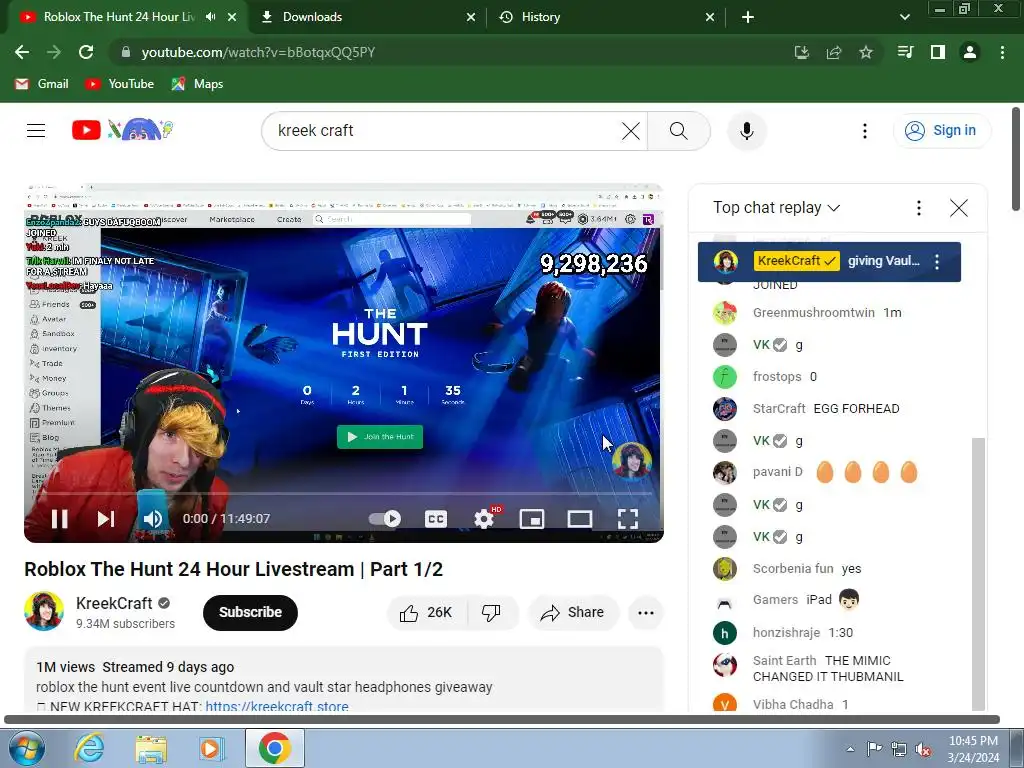Switch to the History tab
The image size is (1024, 768).
607,17
